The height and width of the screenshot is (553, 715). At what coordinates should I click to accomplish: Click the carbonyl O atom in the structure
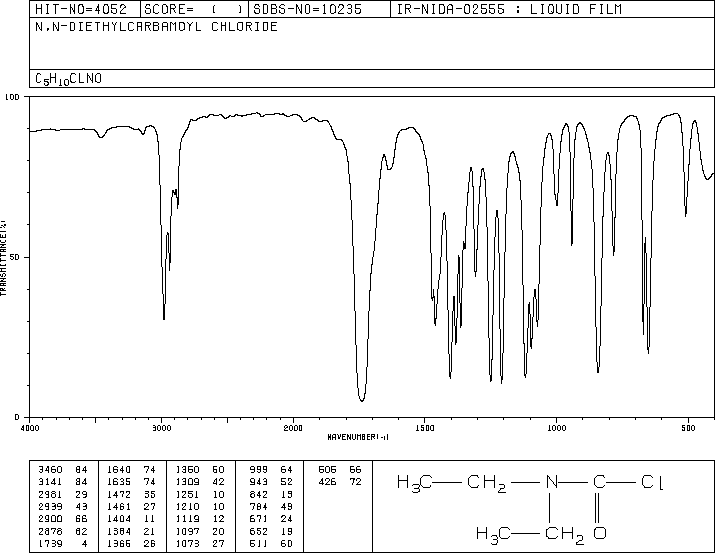[x=600, y=532]
